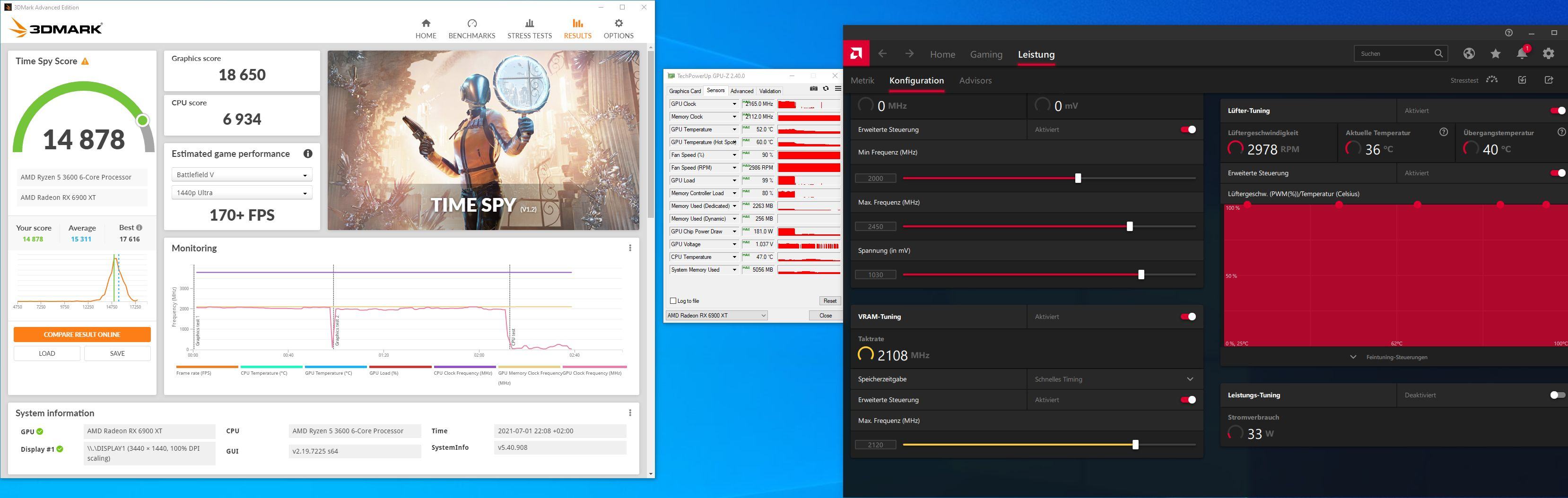Screen dimensions: 1568x498
Task: Switch to GPU-Z Validation tab
Action: click(x=770, y=91)
